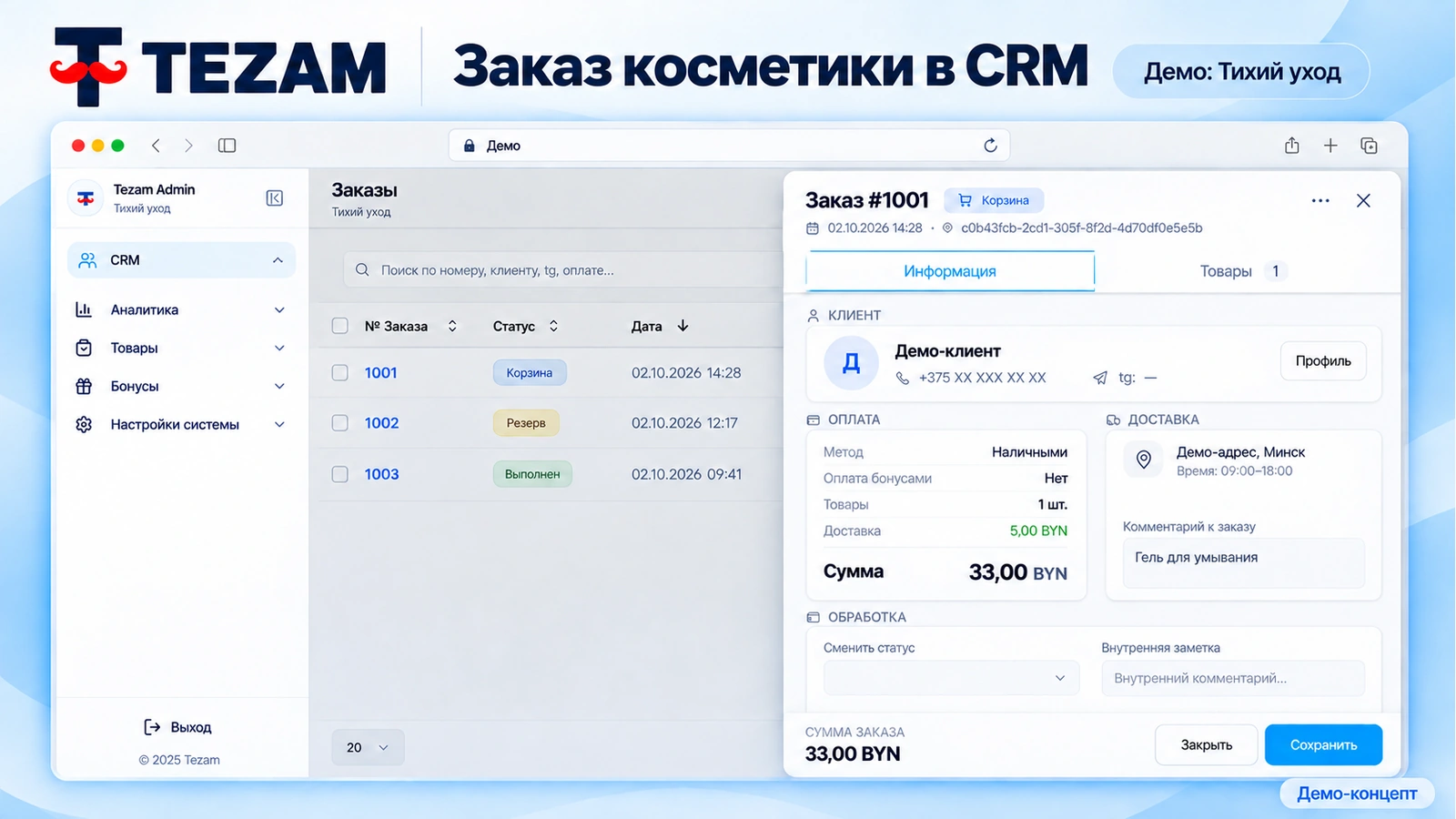This screenshot has height=819, width=1456.
Task: Add a new browser tab
Action: pyautogui.click(x=1330, y=146)
